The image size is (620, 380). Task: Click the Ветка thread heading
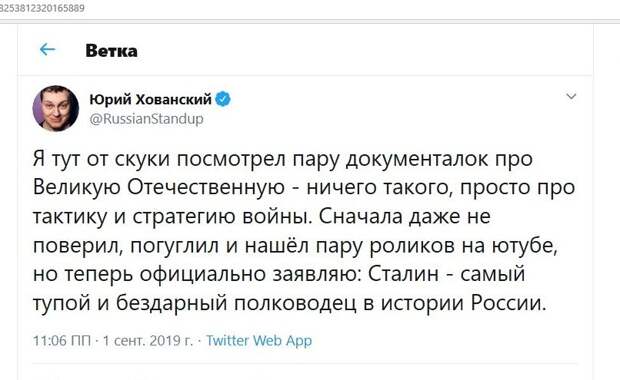pos(112,51)
